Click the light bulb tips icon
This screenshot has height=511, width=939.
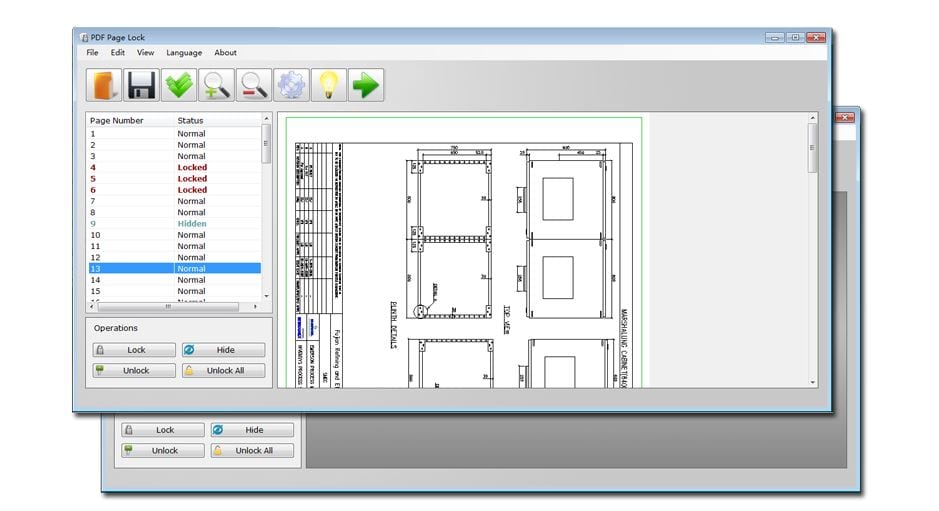[x=328, y=84]
